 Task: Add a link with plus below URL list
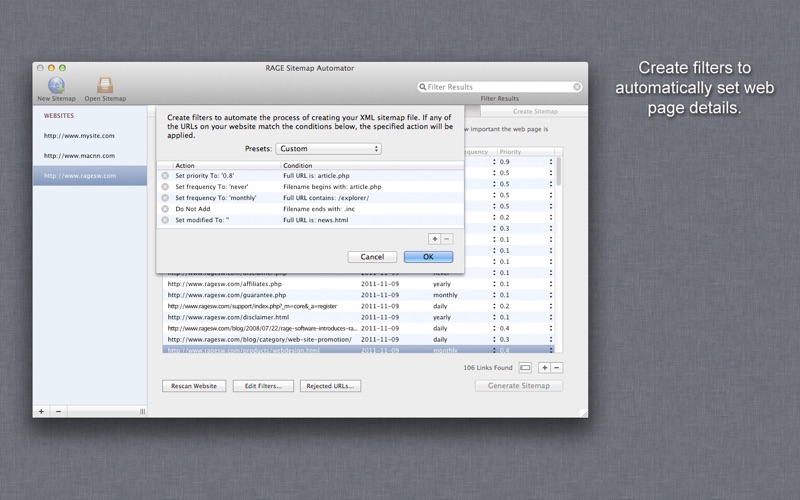[544, 367]
